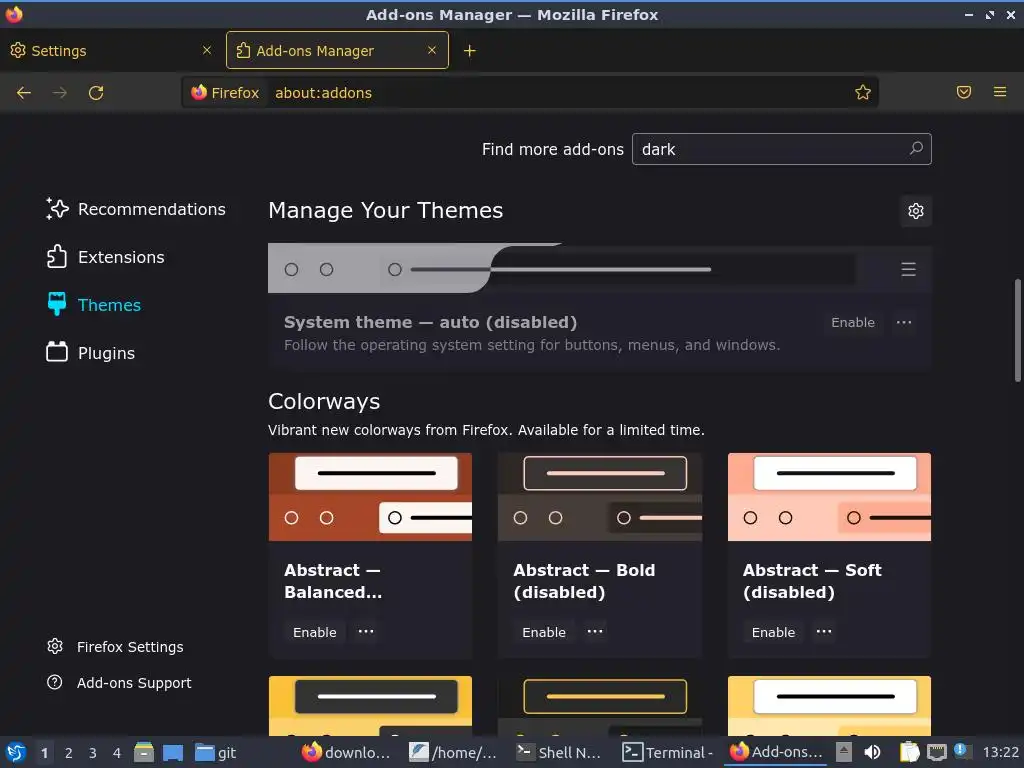Open a new tab with the plus button
This screenshot has width=1024, height=768.
[x=470, y=51]
